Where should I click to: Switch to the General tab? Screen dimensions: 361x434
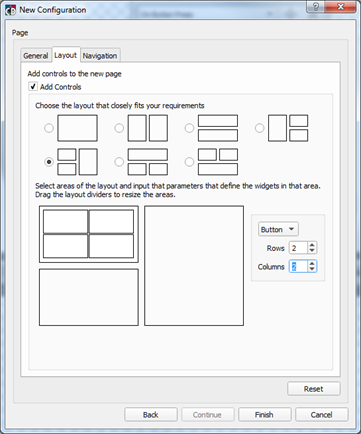coord(36,56)
